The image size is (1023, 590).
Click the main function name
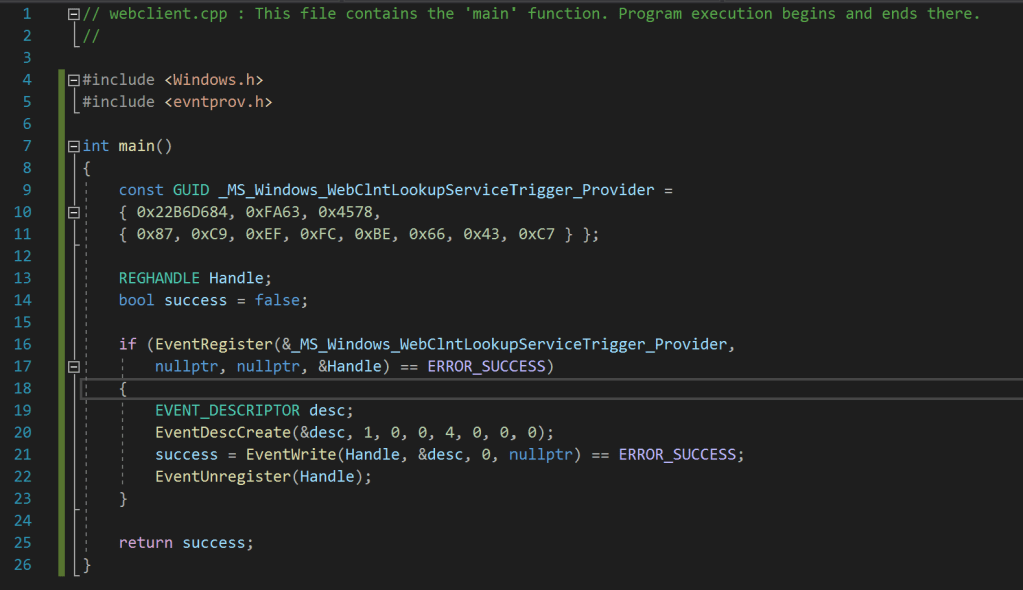[x=136, y=146]
